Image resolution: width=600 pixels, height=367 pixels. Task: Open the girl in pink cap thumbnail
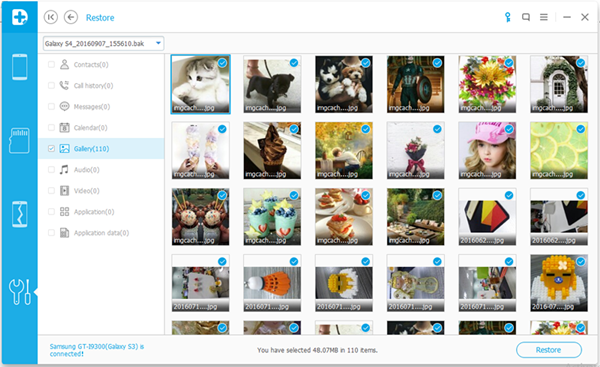click(x=487, y=150)
